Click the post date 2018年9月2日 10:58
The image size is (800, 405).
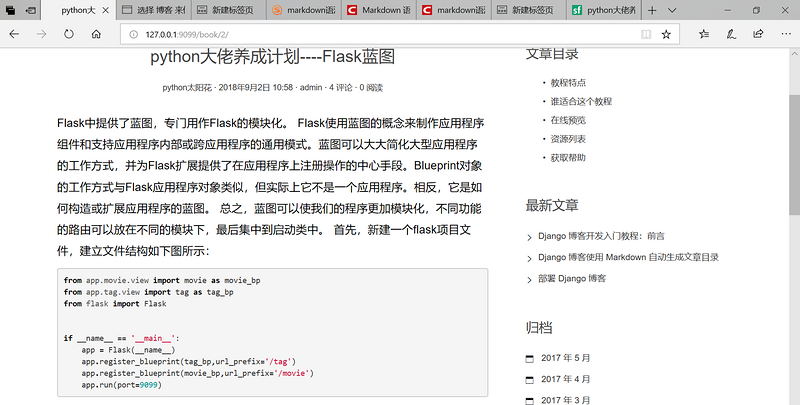point(256,88)
